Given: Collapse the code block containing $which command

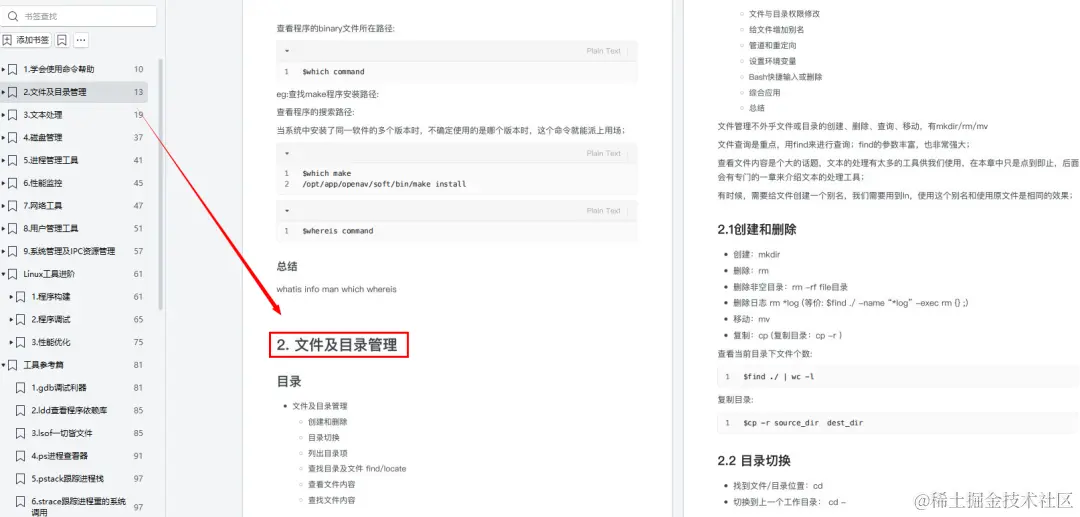Looking at the screenshot, I should (x=287, y=50).
